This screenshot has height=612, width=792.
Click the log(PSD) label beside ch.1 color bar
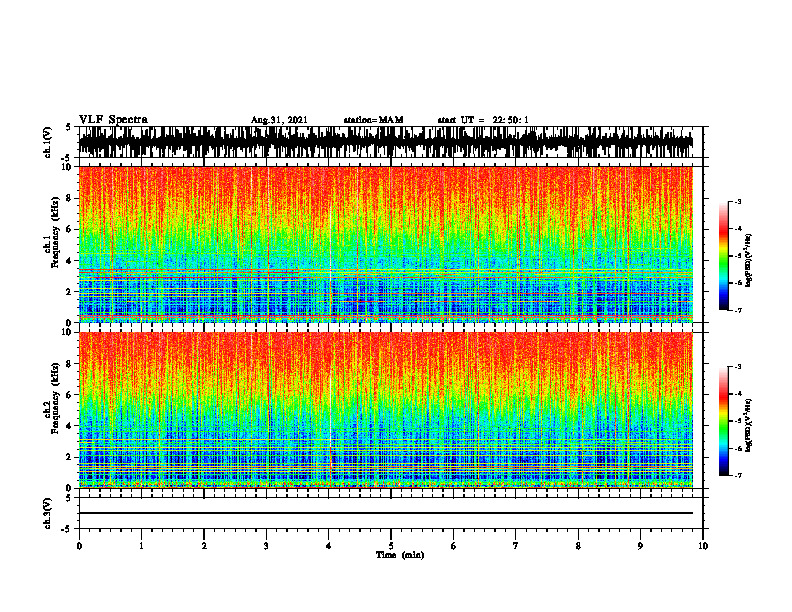[749, 261]
